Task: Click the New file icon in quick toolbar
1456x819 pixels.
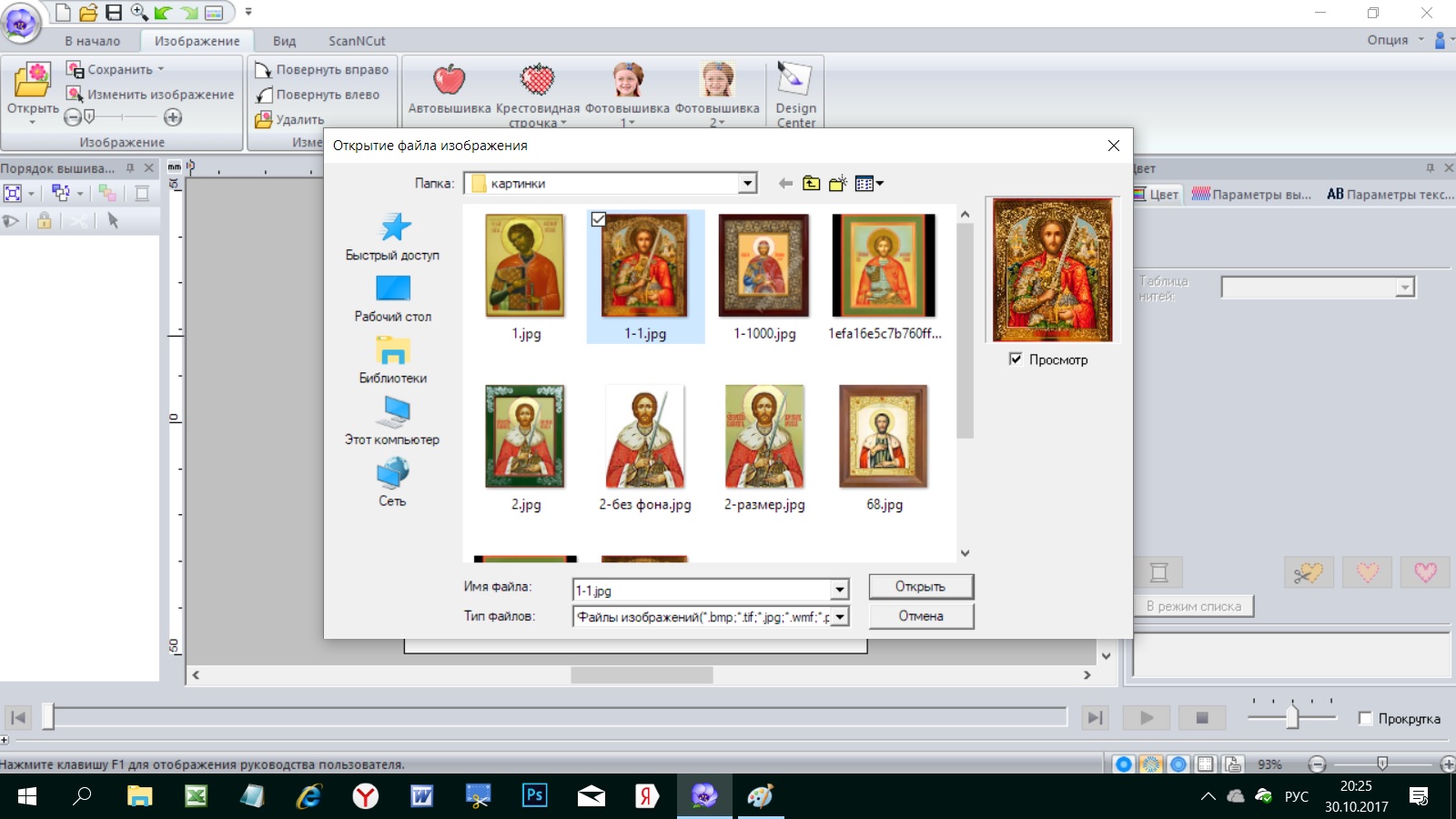Action: (x=63, y=12)
